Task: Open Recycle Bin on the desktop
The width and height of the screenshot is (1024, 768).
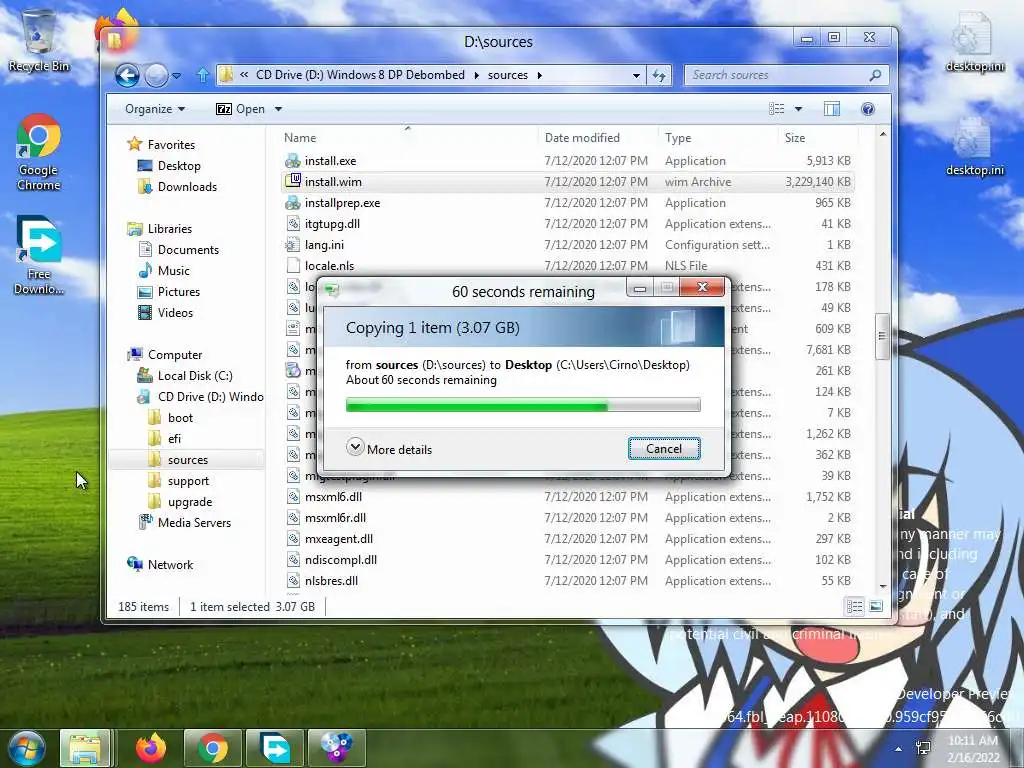Action: tap(39, 40)
